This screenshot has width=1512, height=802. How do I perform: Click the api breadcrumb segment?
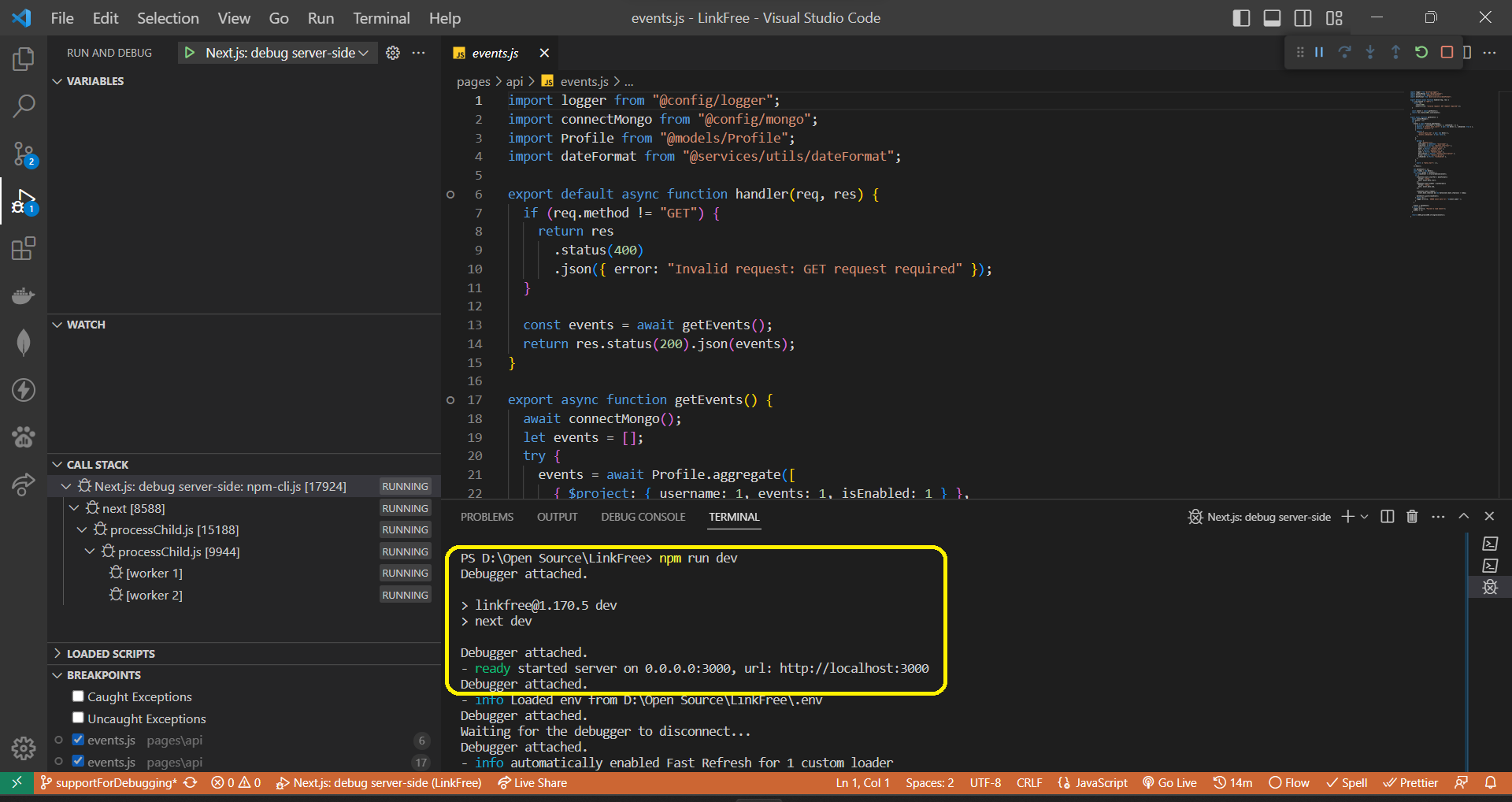pyautogui.click(x=514, y=81)
